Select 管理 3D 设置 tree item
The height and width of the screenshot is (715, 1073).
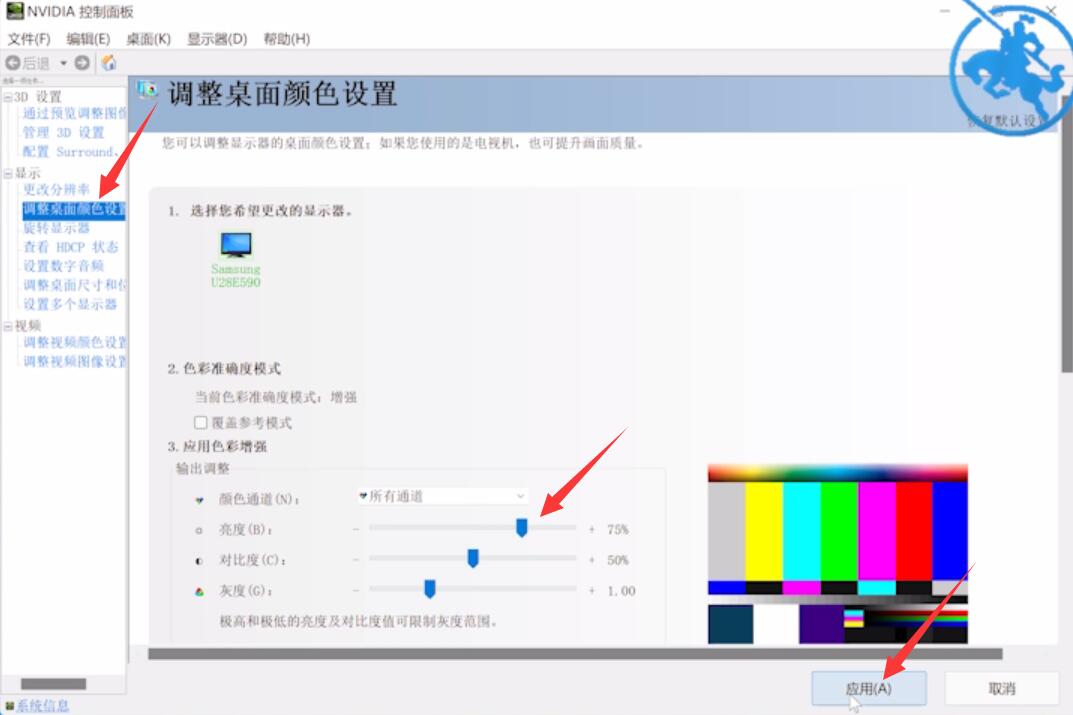63,132
